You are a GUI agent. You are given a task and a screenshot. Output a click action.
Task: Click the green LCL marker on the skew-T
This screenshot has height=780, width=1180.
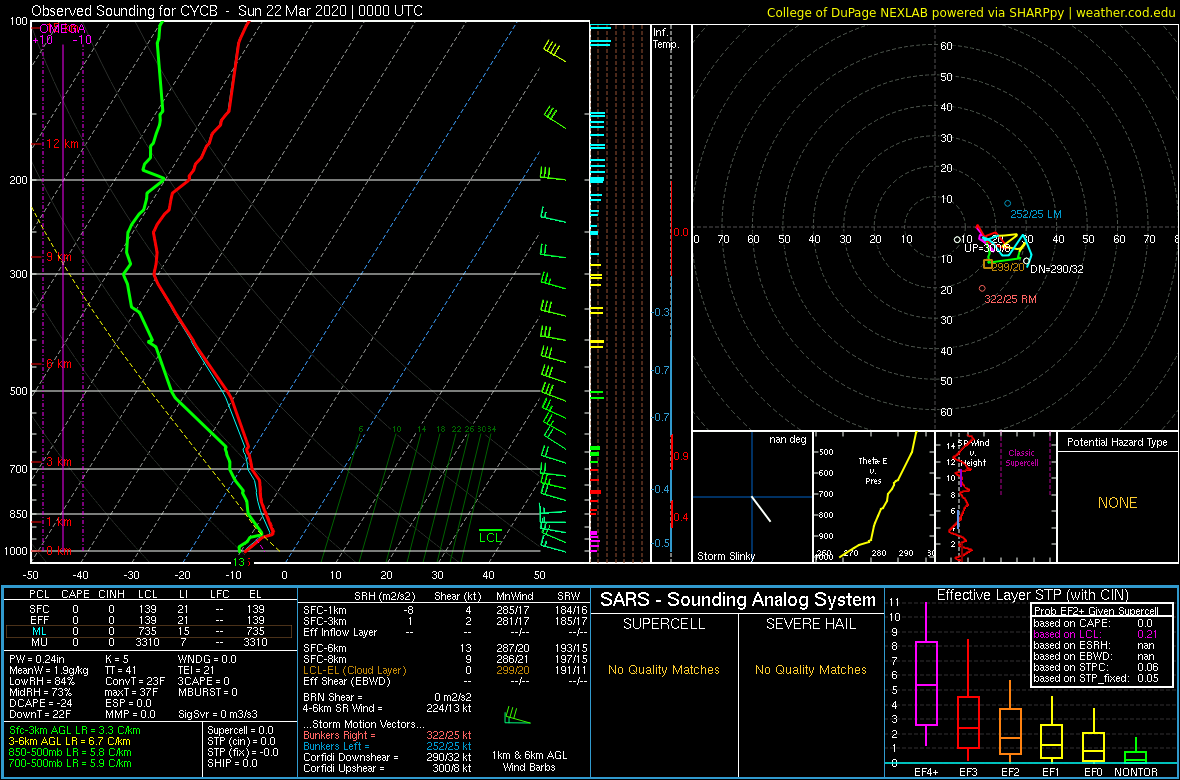(x=491, y=536)
